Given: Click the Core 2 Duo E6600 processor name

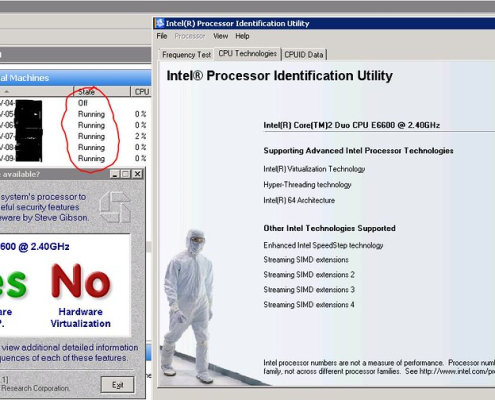Looking at the screenshot, I should pyautogui.click(x=352, y=125).
